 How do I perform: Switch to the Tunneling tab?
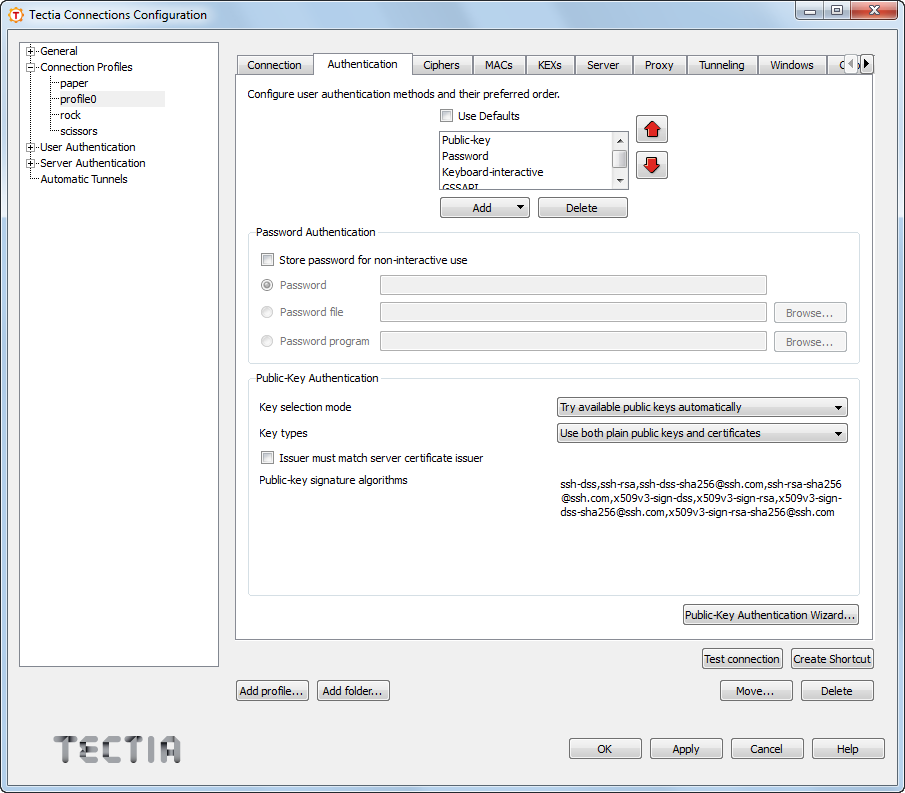722,64
